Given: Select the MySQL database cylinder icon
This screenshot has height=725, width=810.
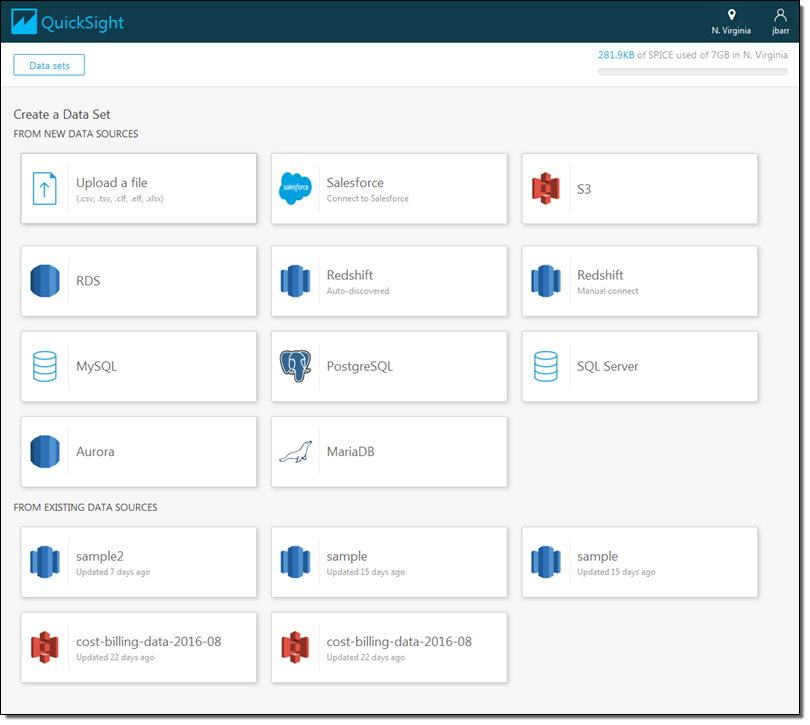Looking at the screenshot, I should click(45, 367).
